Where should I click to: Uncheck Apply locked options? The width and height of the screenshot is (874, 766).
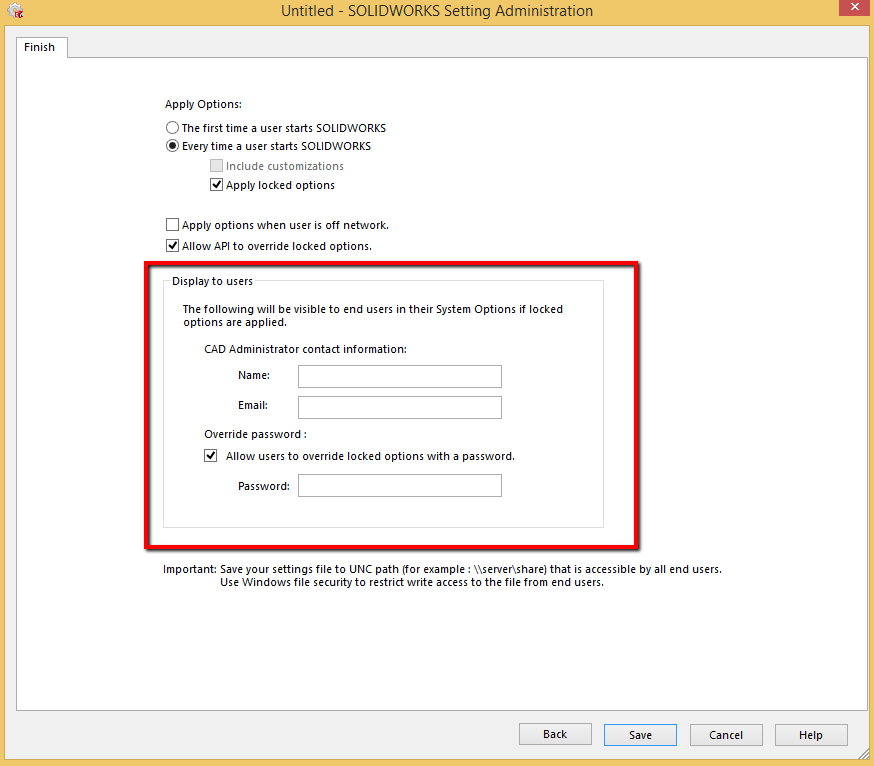click(216, 185)
